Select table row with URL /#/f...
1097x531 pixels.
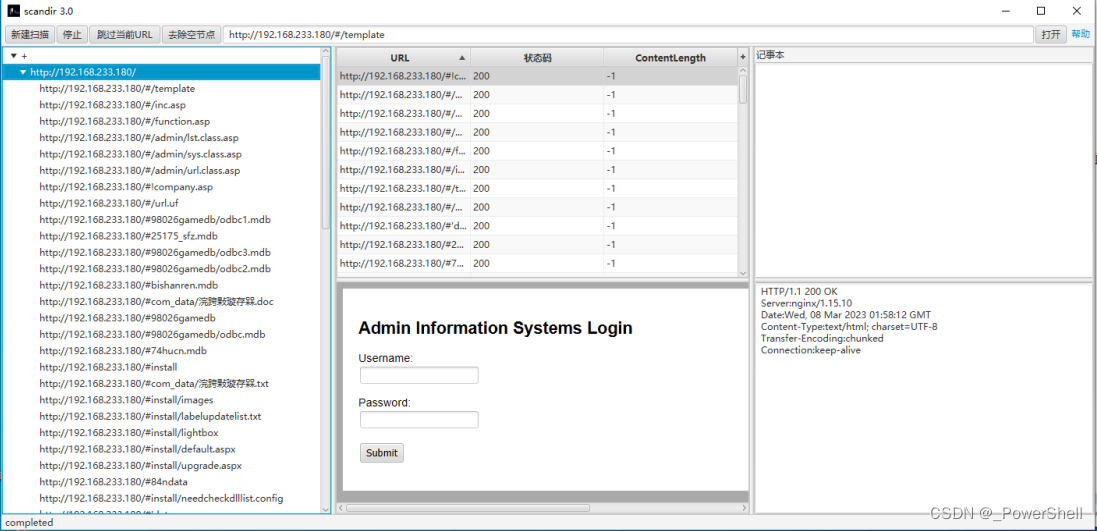(537, 150)
